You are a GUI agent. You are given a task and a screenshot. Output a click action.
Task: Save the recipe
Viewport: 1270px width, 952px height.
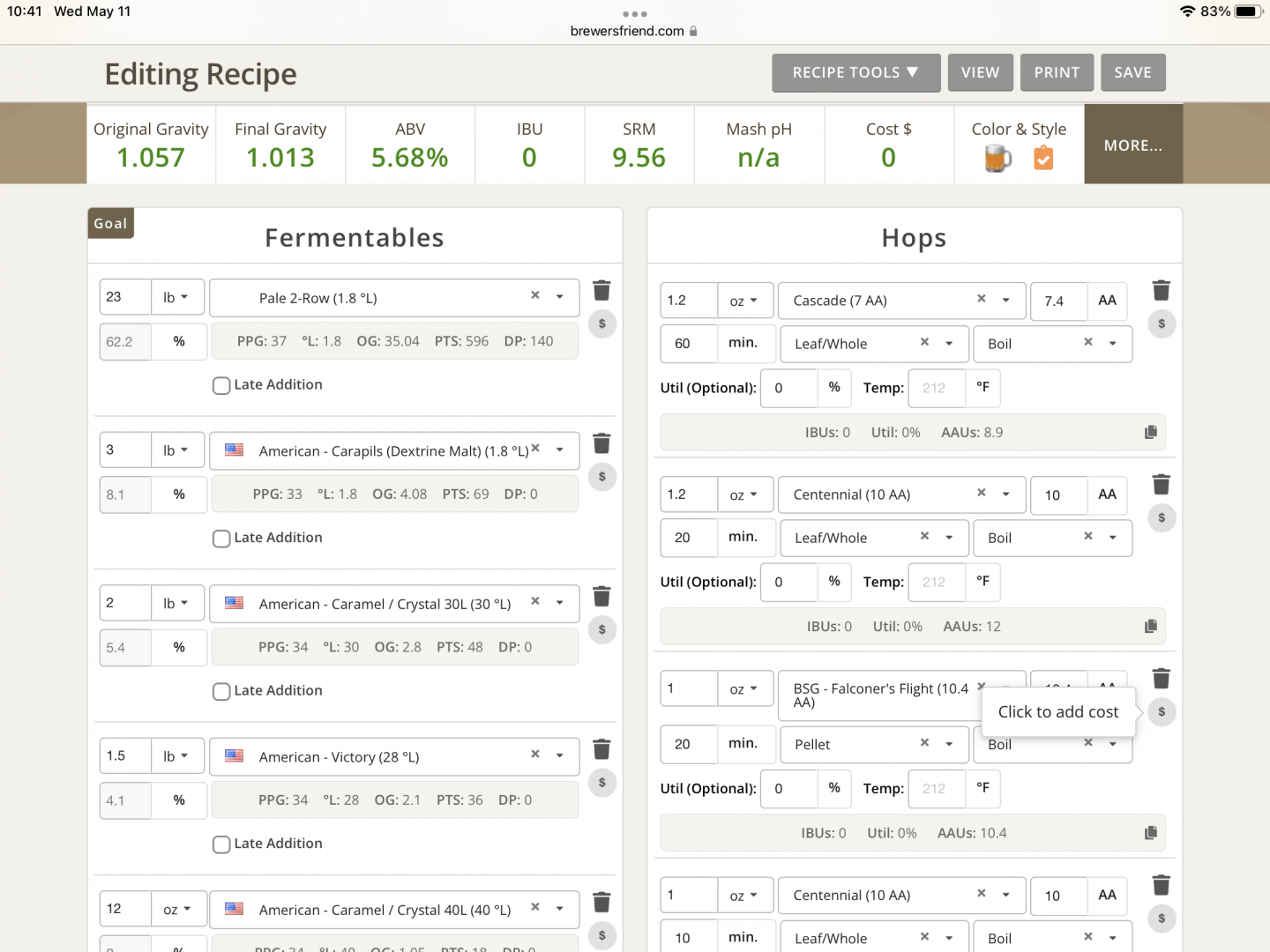[x=1132, y=72]
